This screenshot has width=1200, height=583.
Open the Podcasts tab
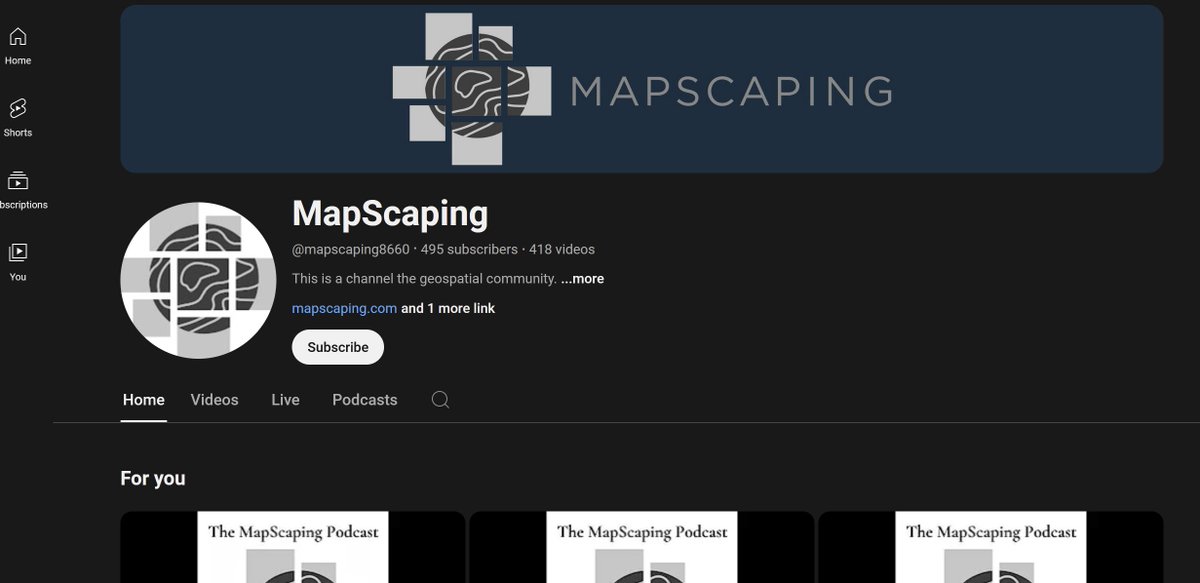(x=365, y=400)
